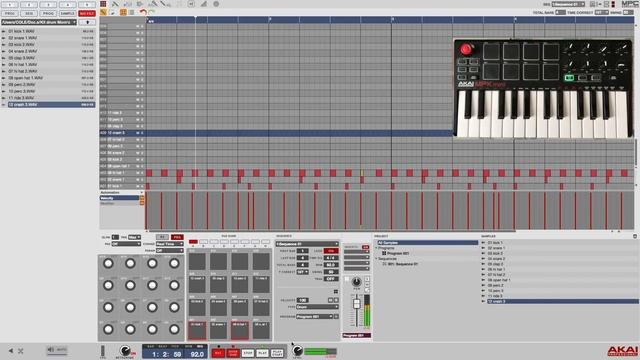Viewport: 640px width, 360px height.
Task: Preview the 12 crash 3 speaker icon in Samples list
Action: tap(483, 301)
